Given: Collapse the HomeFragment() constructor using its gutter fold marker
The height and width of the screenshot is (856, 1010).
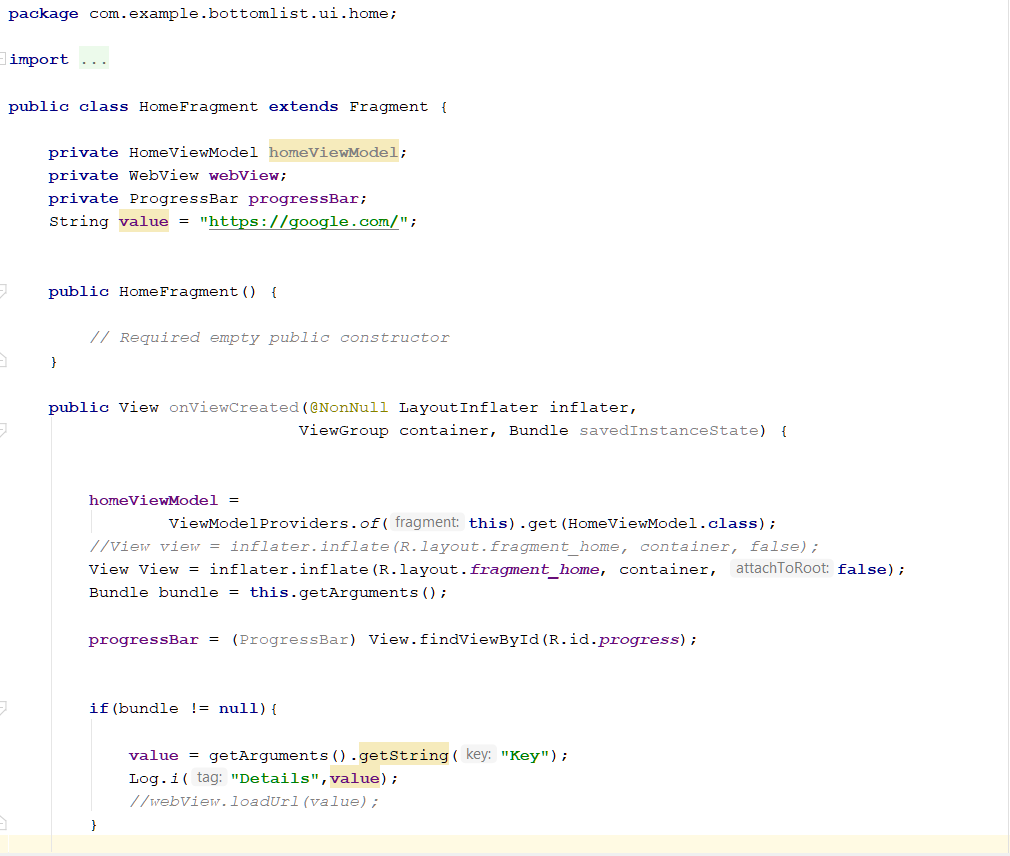Looking at the screenshot, I should (x=3, y=291).
